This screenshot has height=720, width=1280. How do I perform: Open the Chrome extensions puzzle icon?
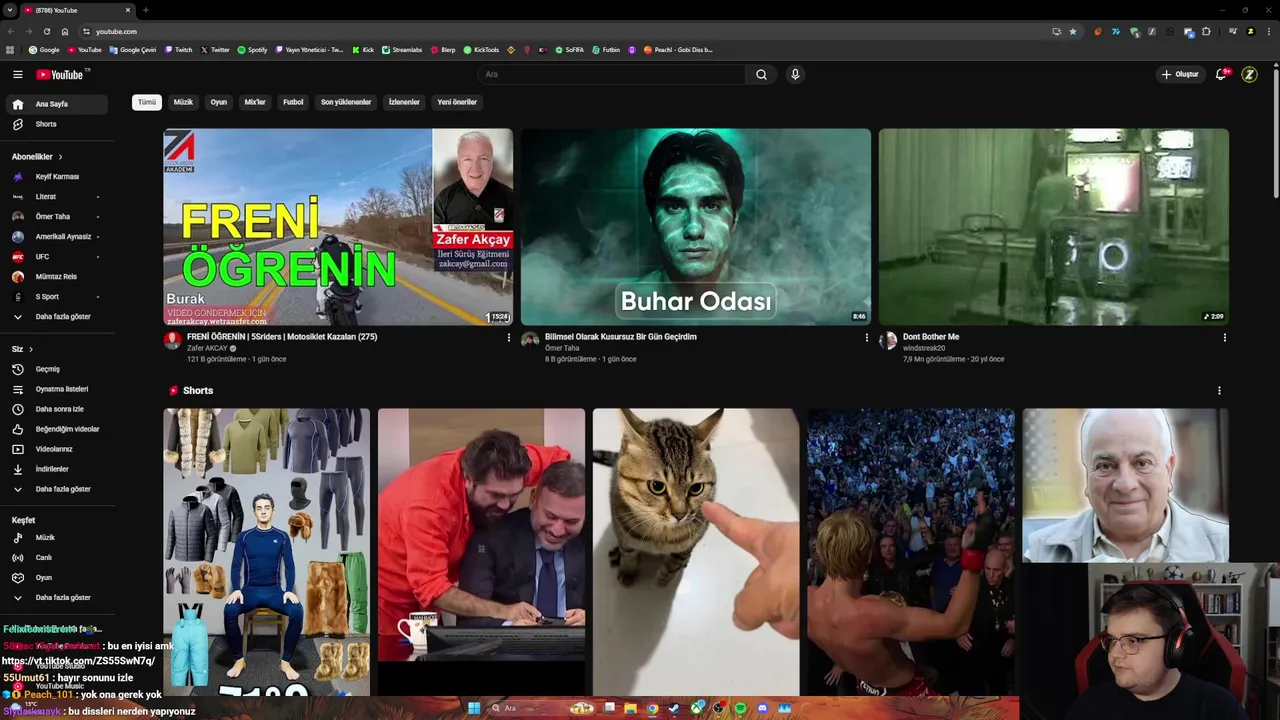point(1206,31)
